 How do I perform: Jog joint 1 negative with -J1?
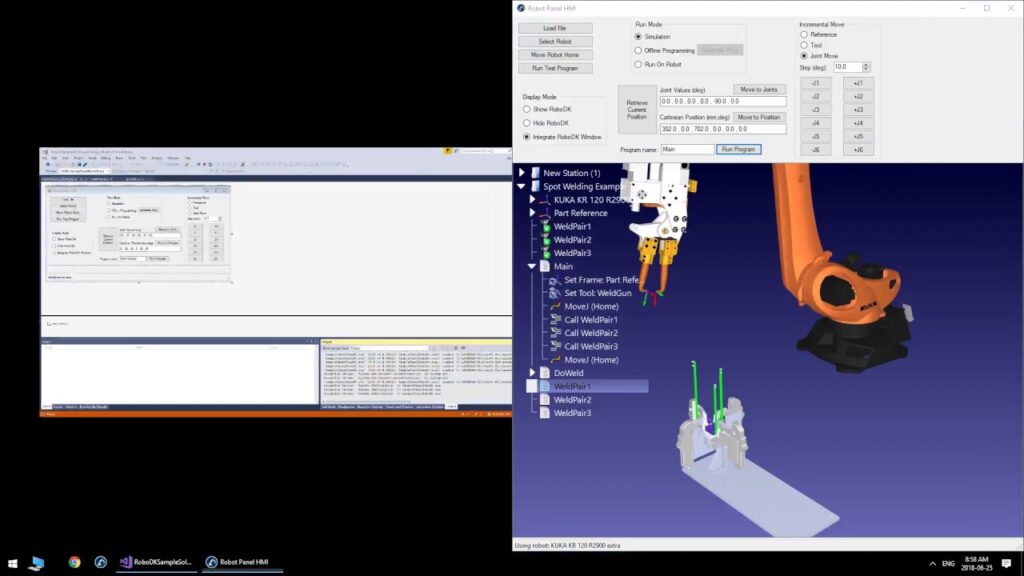pos(816,83)
